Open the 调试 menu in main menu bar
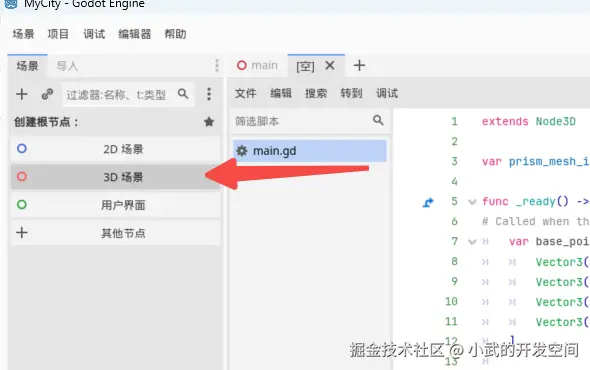The image size is (590, 370). [94, 34]
